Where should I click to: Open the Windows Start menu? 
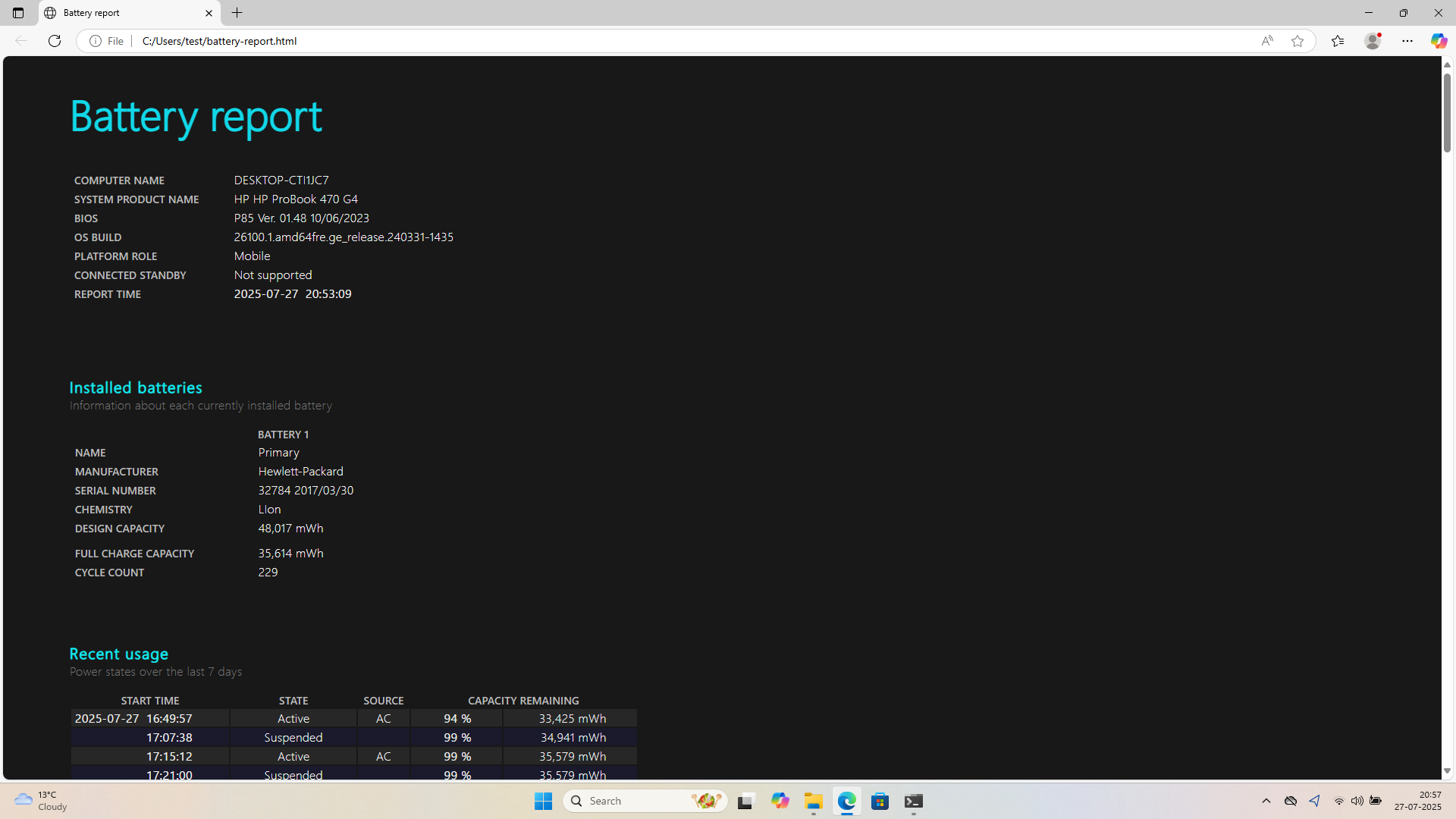[x=543, y=801]
